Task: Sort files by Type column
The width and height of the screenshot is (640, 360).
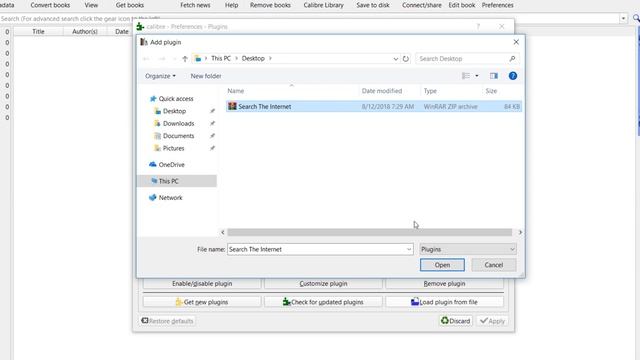Action: click(x=430, y=91)
